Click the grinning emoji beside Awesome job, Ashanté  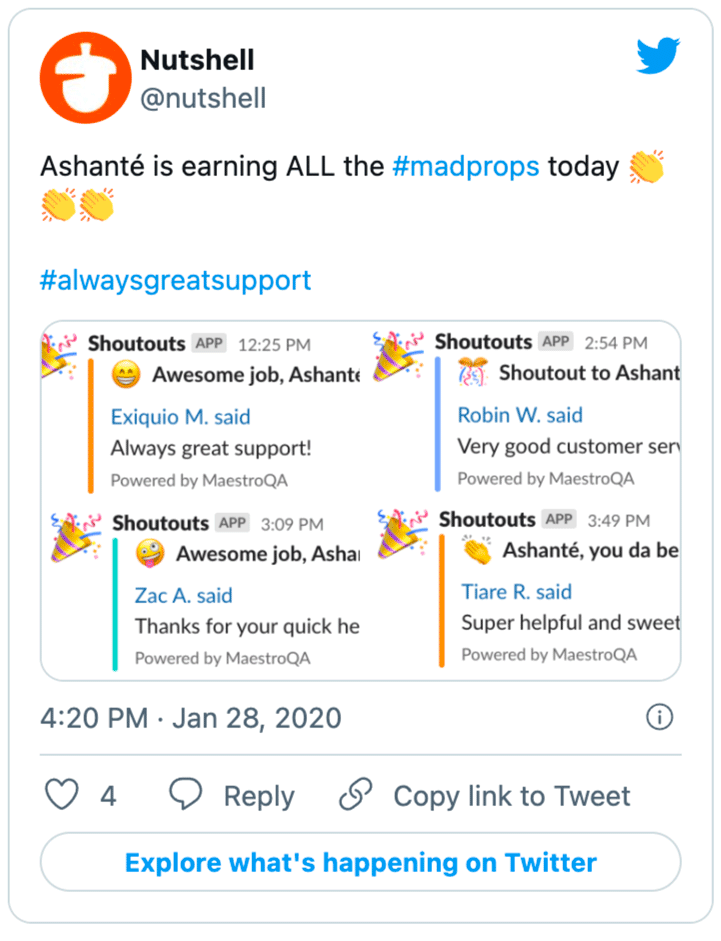pos(125,376)
